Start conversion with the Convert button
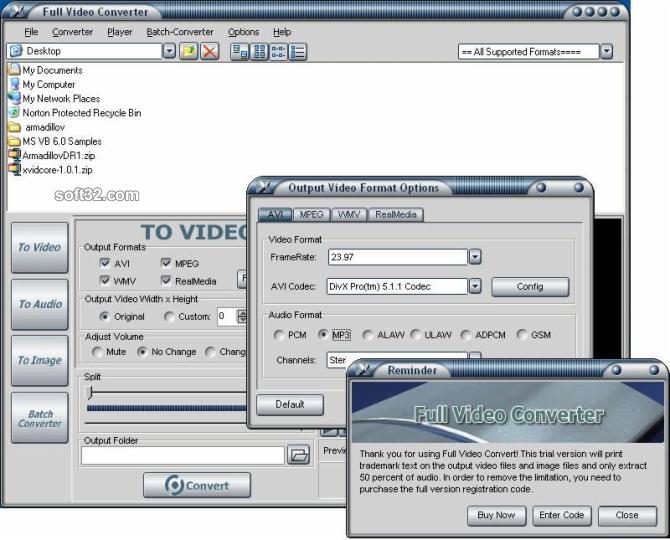This screenshot has width=670, height=540. (197, 485)
